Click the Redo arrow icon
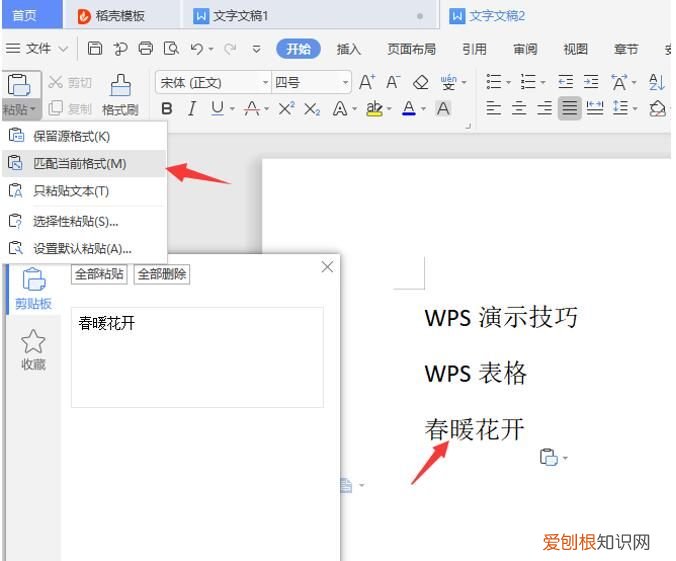Image resolution: width=676 pixels, height=561 pixels. coord(230,48)
